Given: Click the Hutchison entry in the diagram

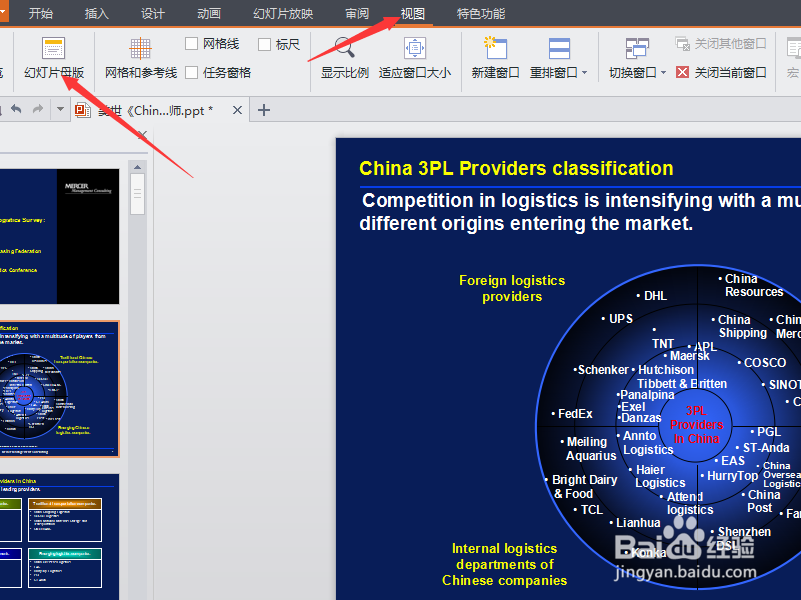Looking at the screenshot, I should (x=663, y=370).
